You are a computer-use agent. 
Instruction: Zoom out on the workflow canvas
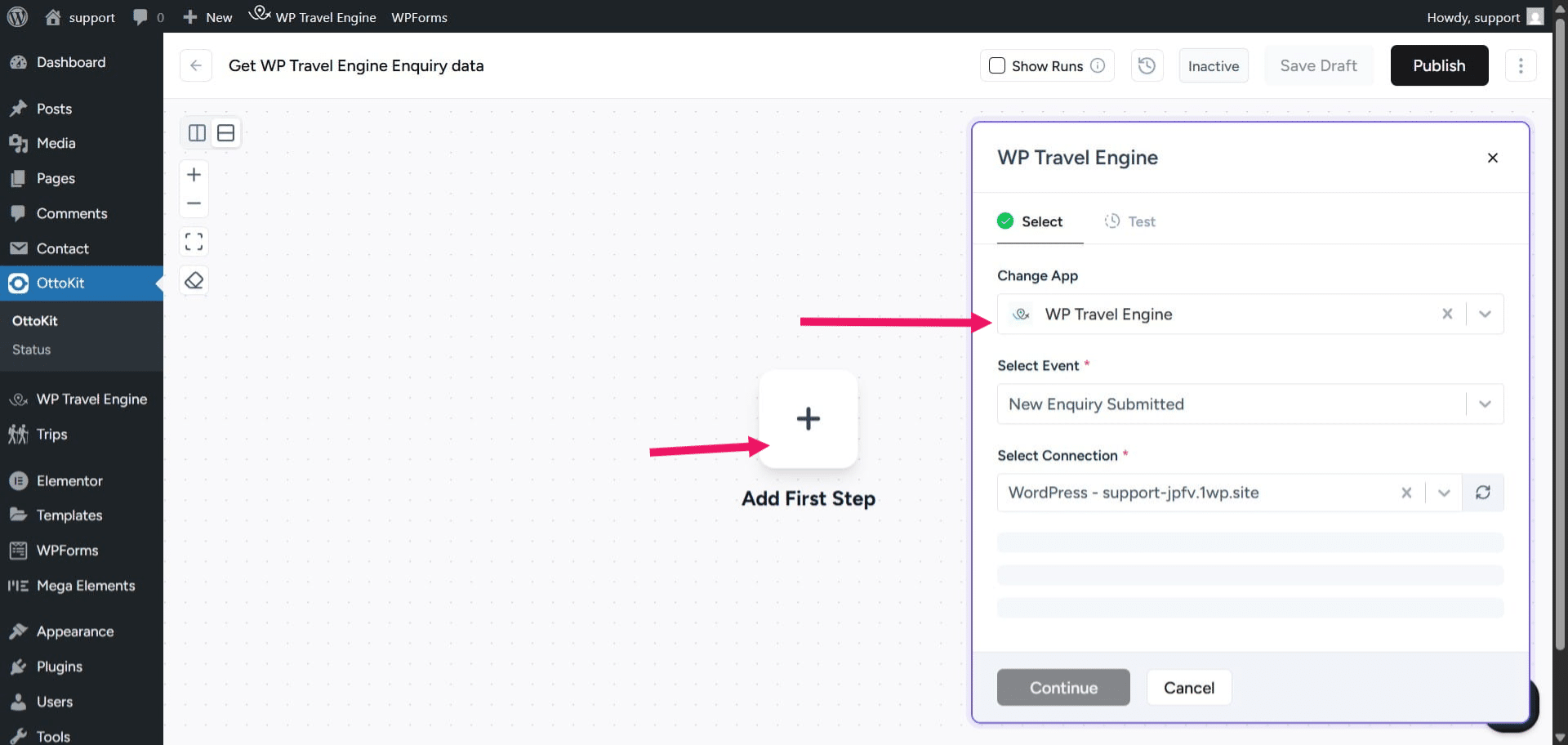coord(194,203)
